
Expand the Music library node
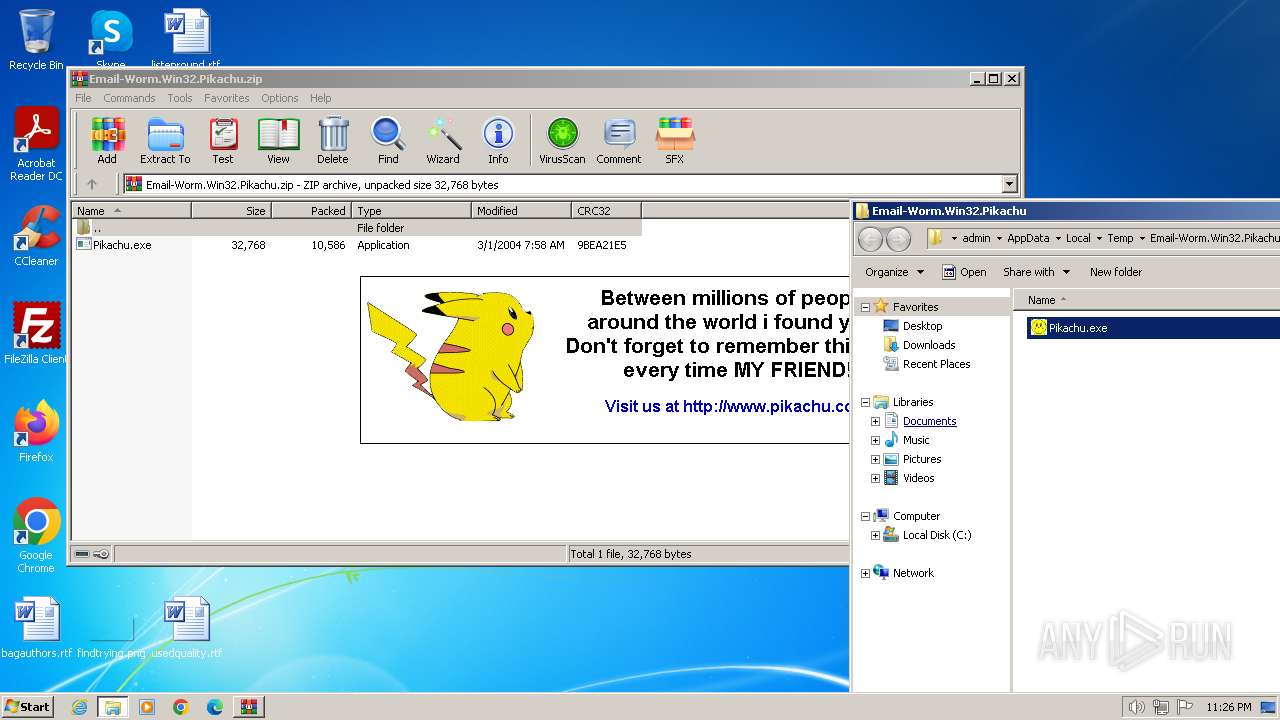[876, 440]
